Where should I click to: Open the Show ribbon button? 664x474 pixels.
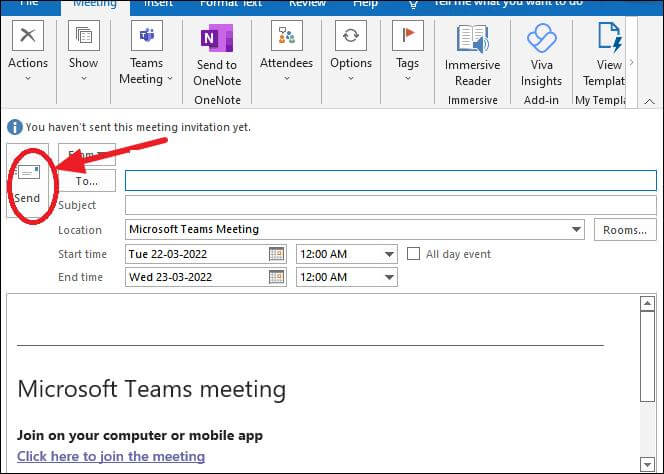[x=83, y=51]
